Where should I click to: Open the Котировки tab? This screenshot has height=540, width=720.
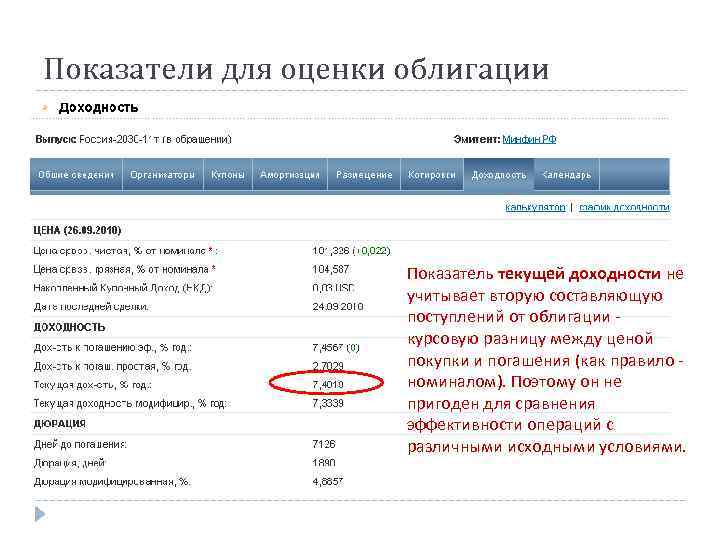[x=432, y=175]
